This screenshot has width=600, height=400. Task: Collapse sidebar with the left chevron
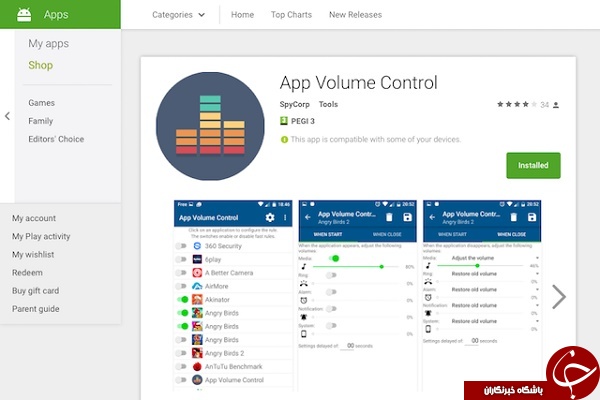(7, 116)
